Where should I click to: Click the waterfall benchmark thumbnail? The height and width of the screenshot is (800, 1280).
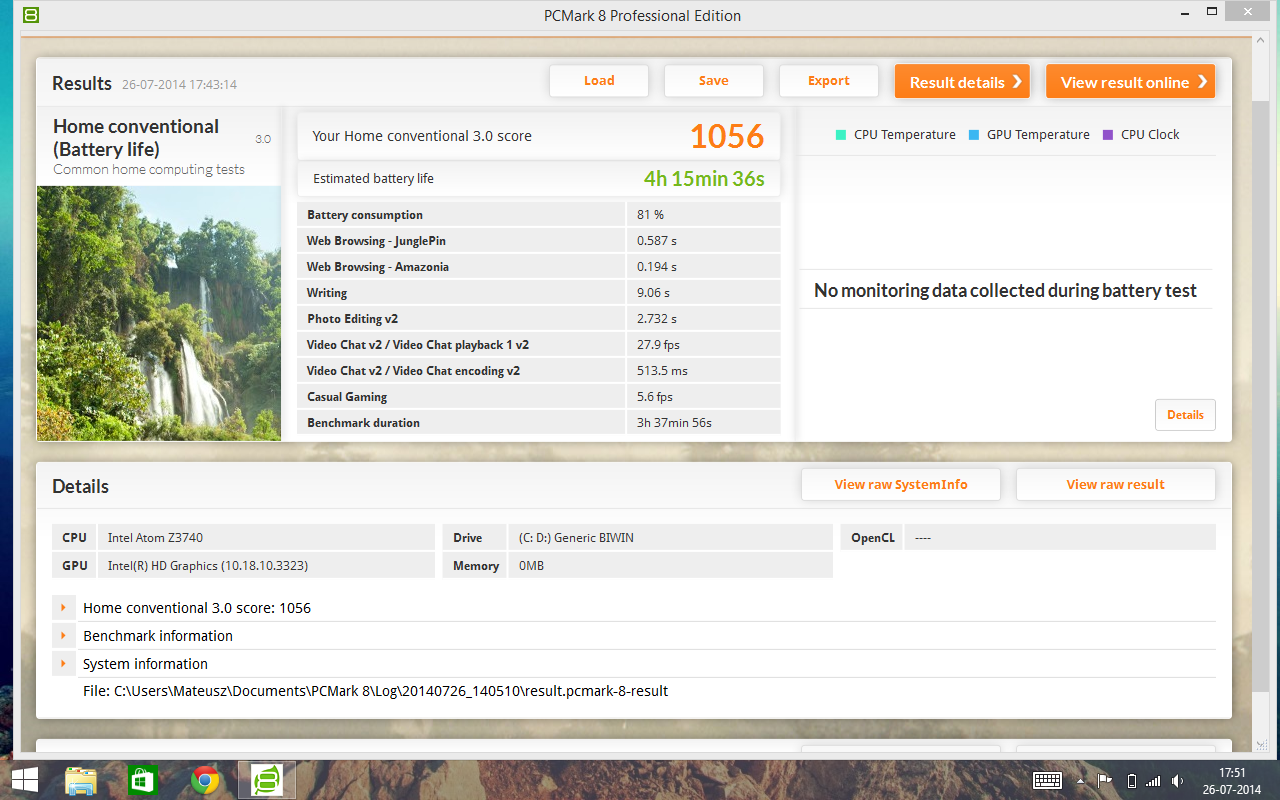(x=159, y=313)
